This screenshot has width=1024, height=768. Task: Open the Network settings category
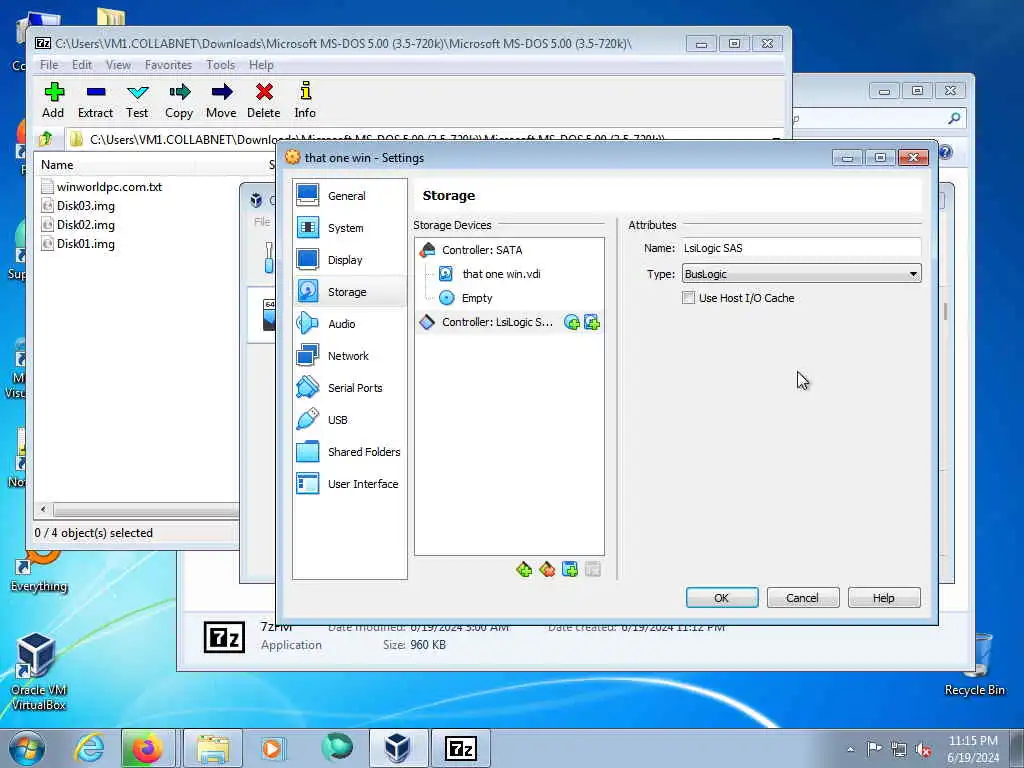(x=349, y=356)
